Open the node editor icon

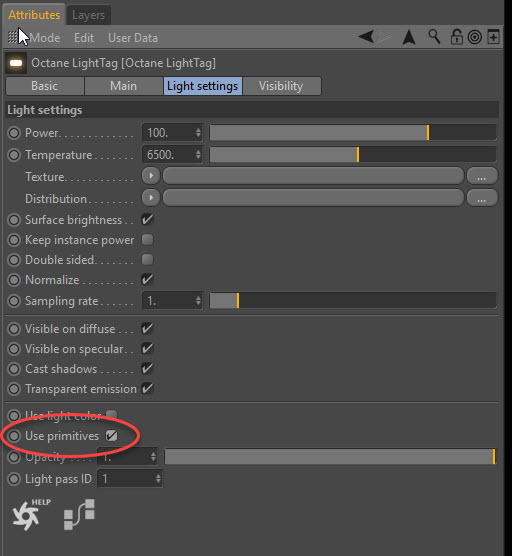click(79, 515)
